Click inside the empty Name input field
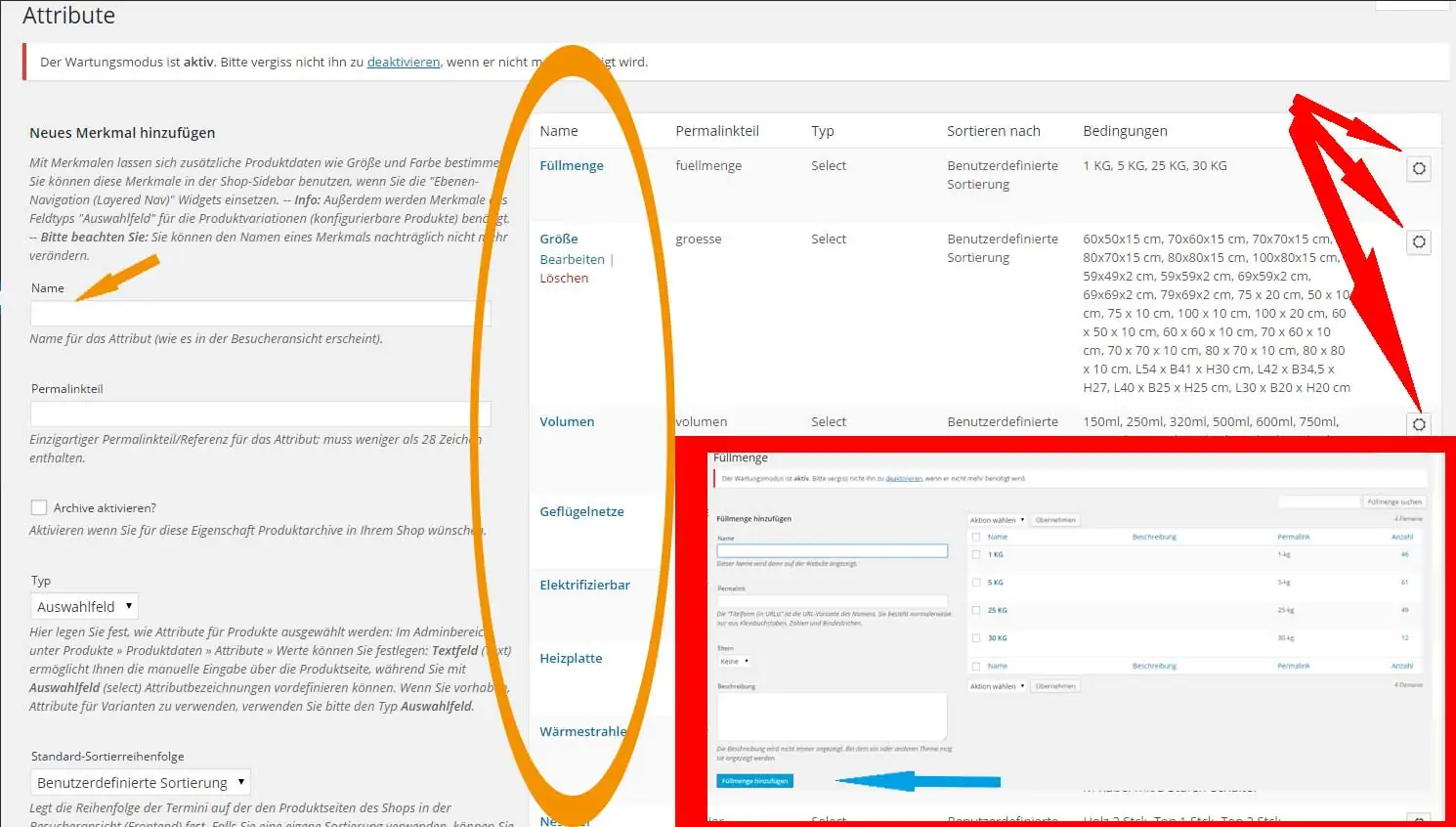 coord(259,313)
